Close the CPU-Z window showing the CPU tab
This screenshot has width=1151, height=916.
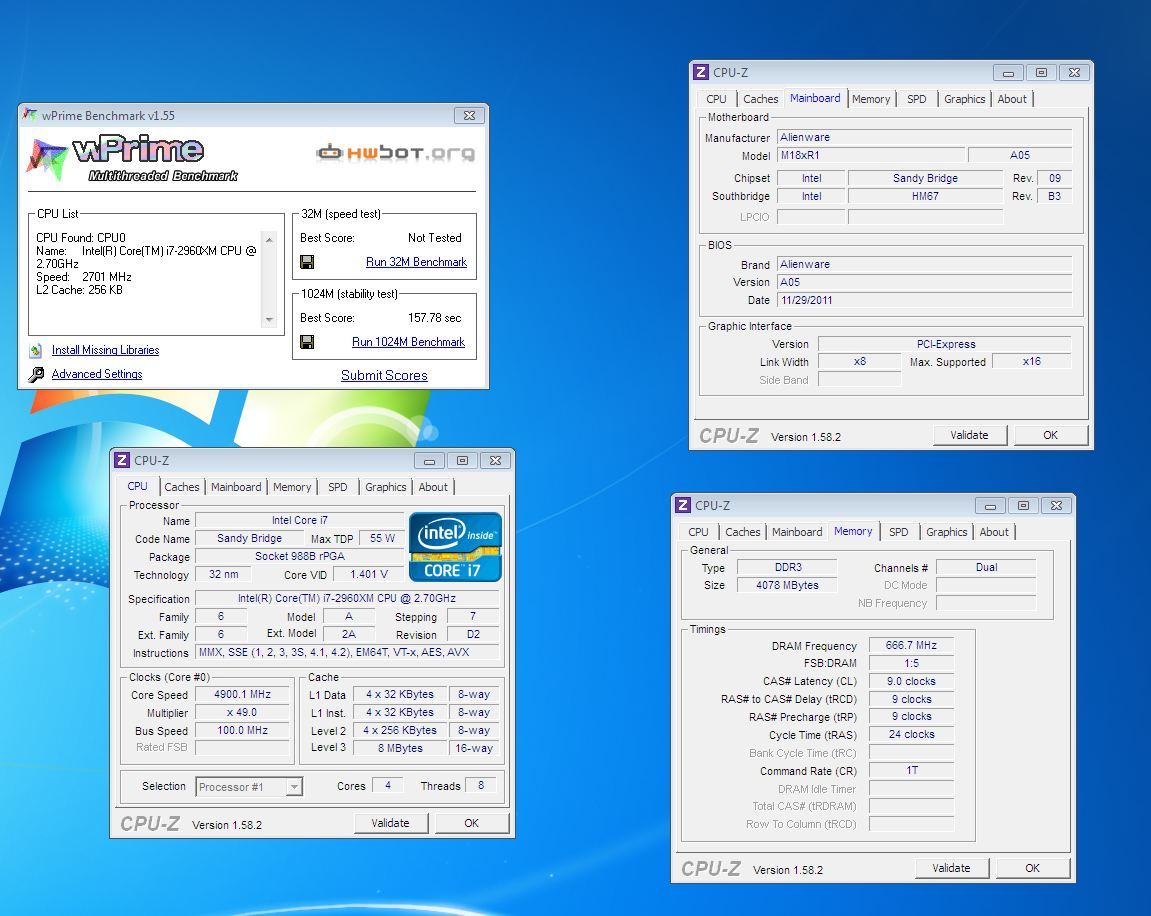tap(495, 460)
